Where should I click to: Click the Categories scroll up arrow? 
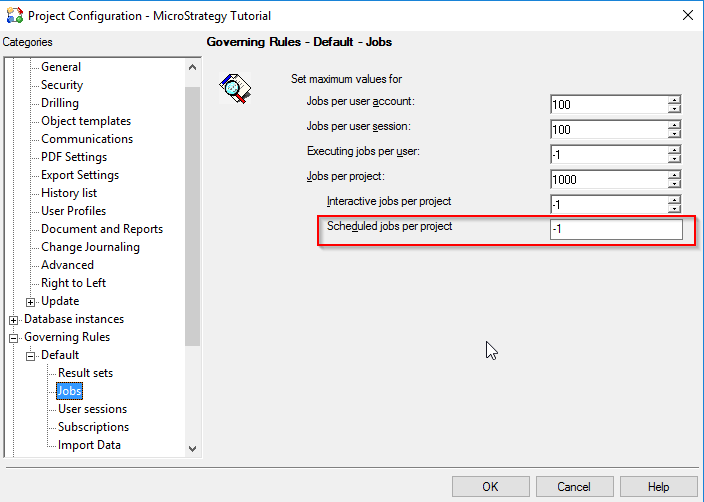pyautogui.click(x=193, y=67)
